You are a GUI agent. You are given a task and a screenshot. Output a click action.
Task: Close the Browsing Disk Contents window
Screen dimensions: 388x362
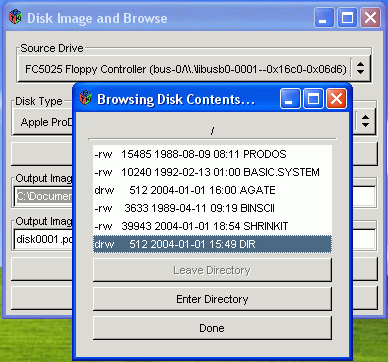[x=336, y=99]
